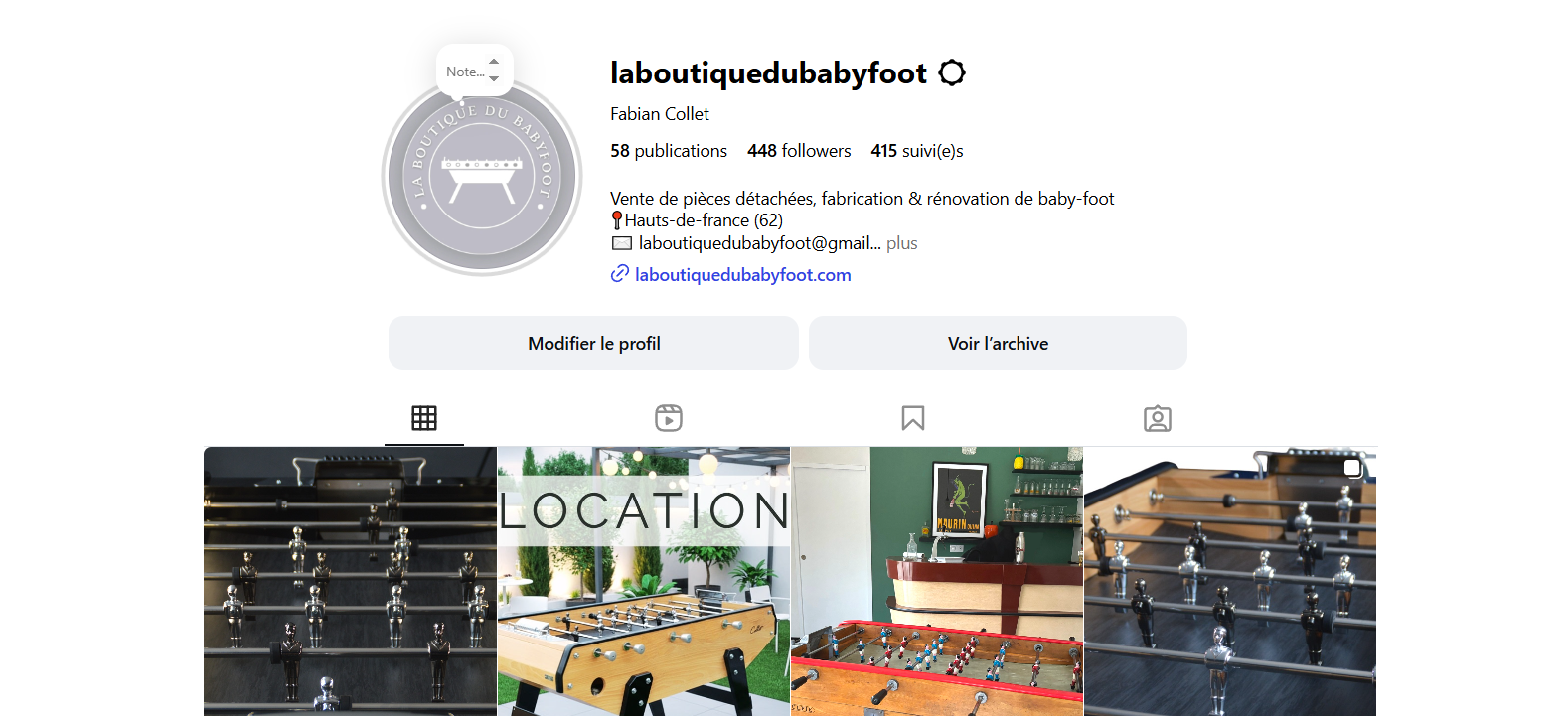Open settings gear icon beside username
Viewport: 1568px width, 716px height.
[952, 72]
